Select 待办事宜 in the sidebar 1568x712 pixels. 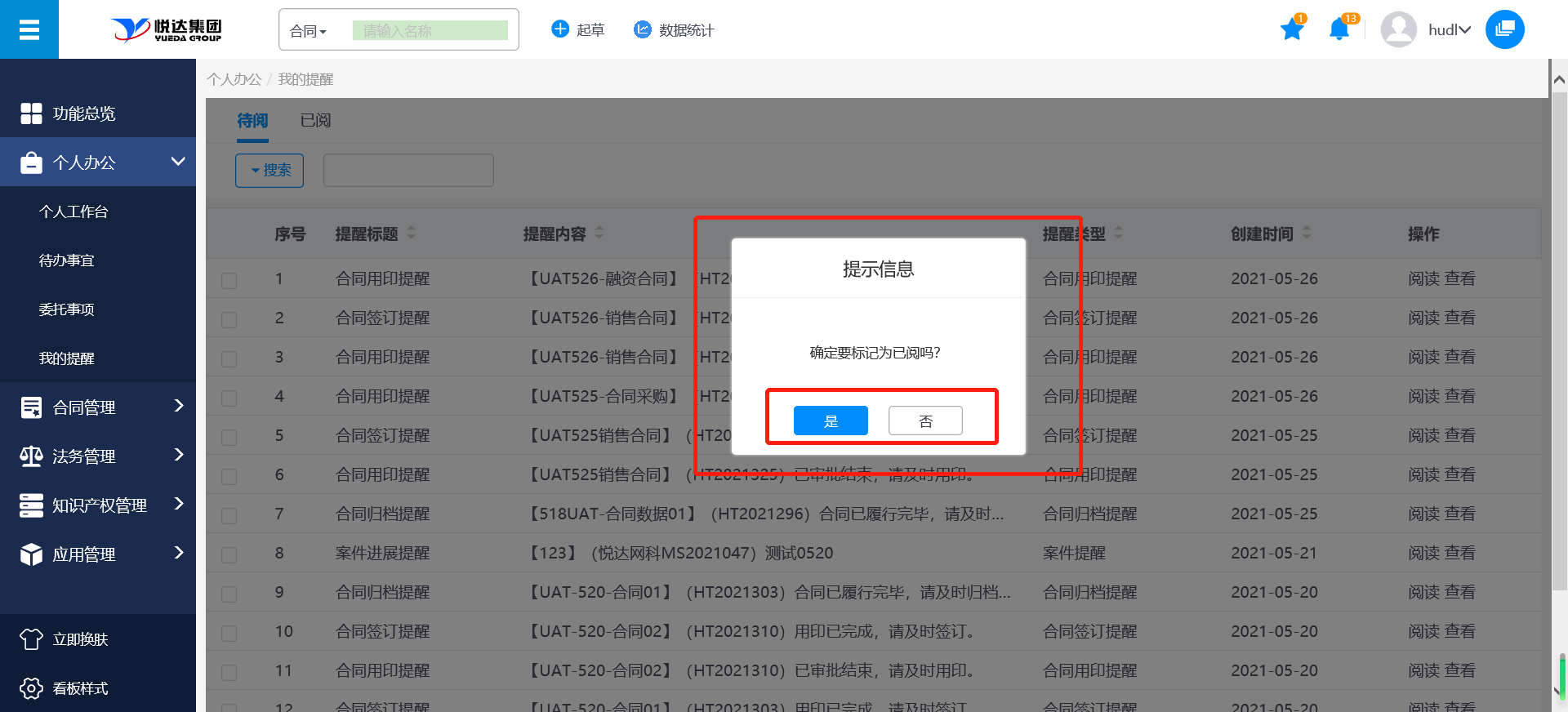click(67, 260)
